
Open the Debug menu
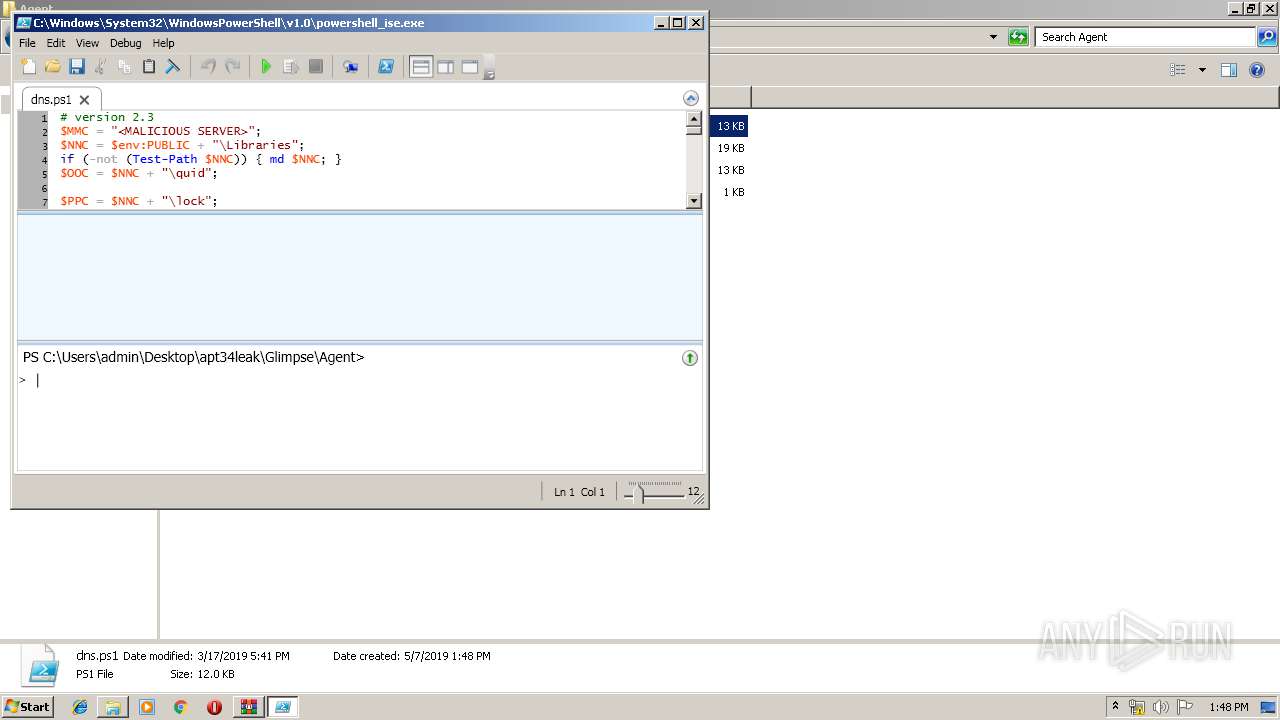(125, 43)
